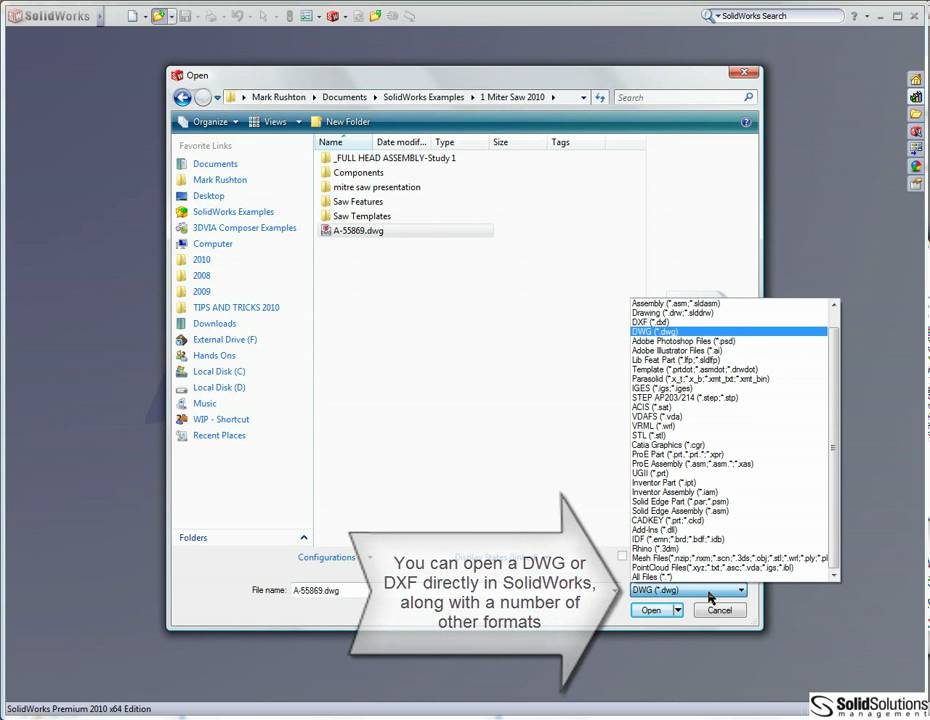Screen dimensions: 930x720
Task: Open the Appearances color ball icon in task pane
Action: pyautogui.click(x=916, y=166)
